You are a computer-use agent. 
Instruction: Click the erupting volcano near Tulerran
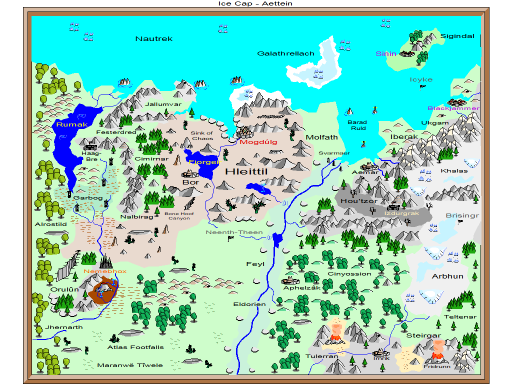pyautogui.click(x=335, y=332)
